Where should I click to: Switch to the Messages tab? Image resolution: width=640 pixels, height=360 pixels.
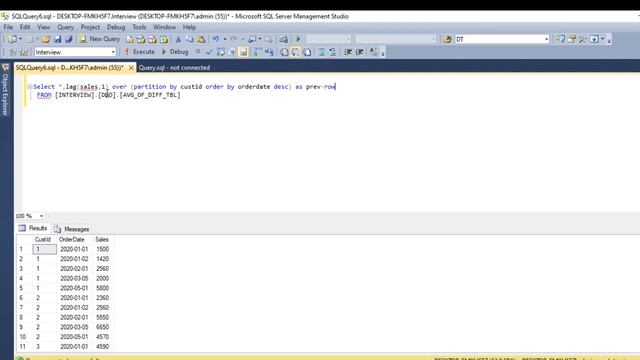click(72, 229)
